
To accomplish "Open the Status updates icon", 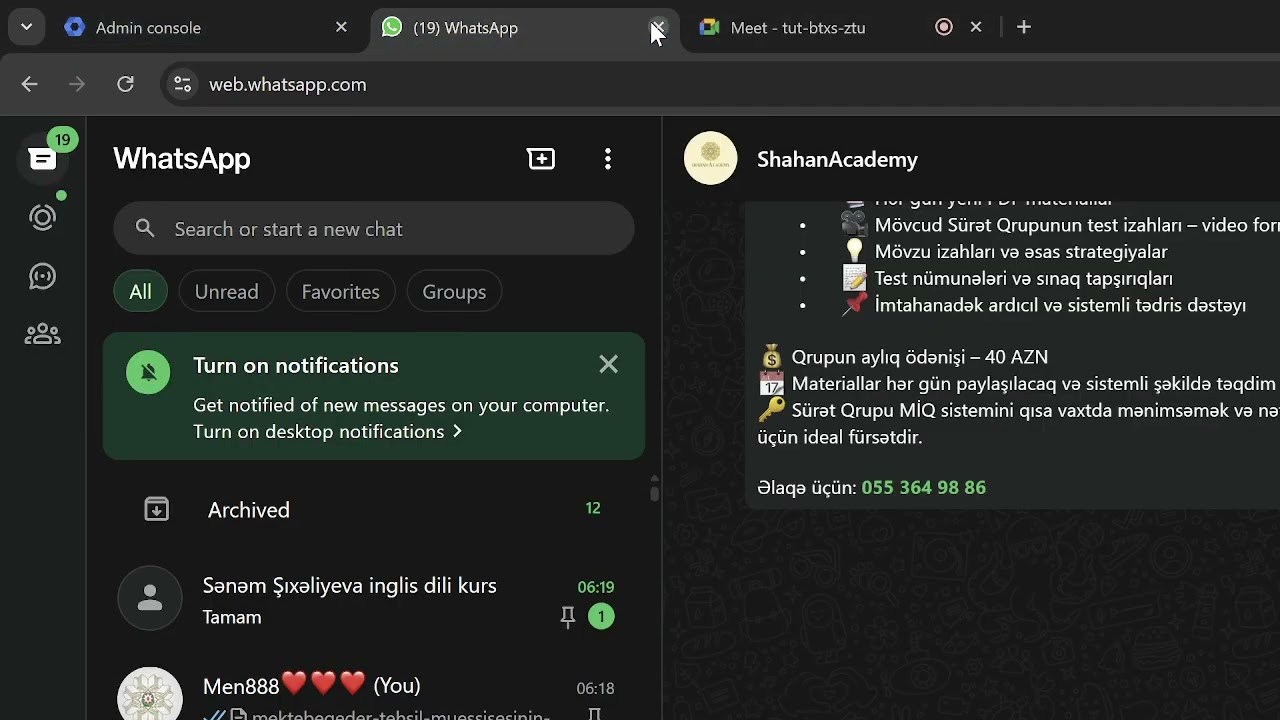I will (x=43, y=217).
